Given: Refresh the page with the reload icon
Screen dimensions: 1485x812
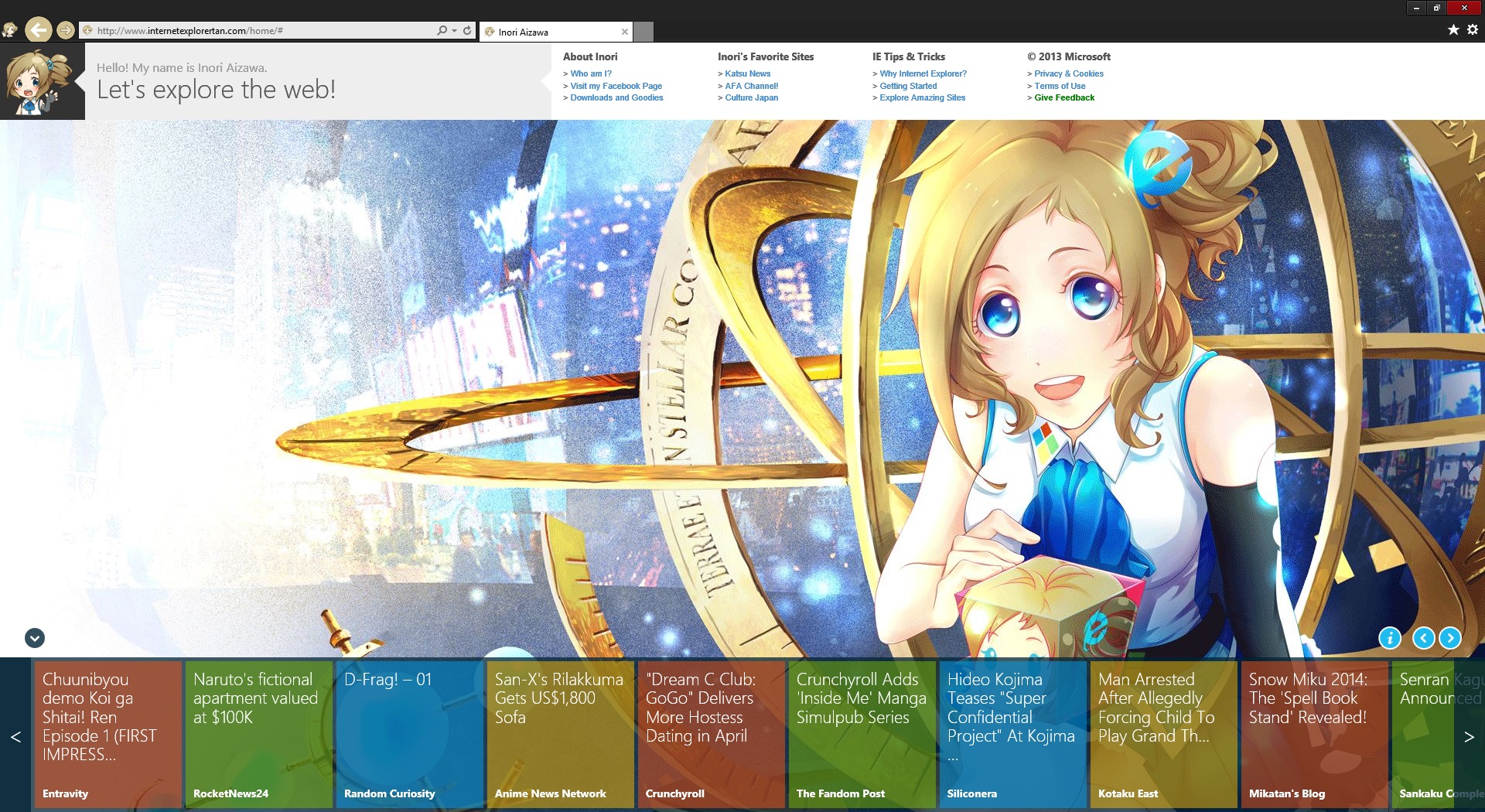Looking at the screenshot, I should pos(467,31).
